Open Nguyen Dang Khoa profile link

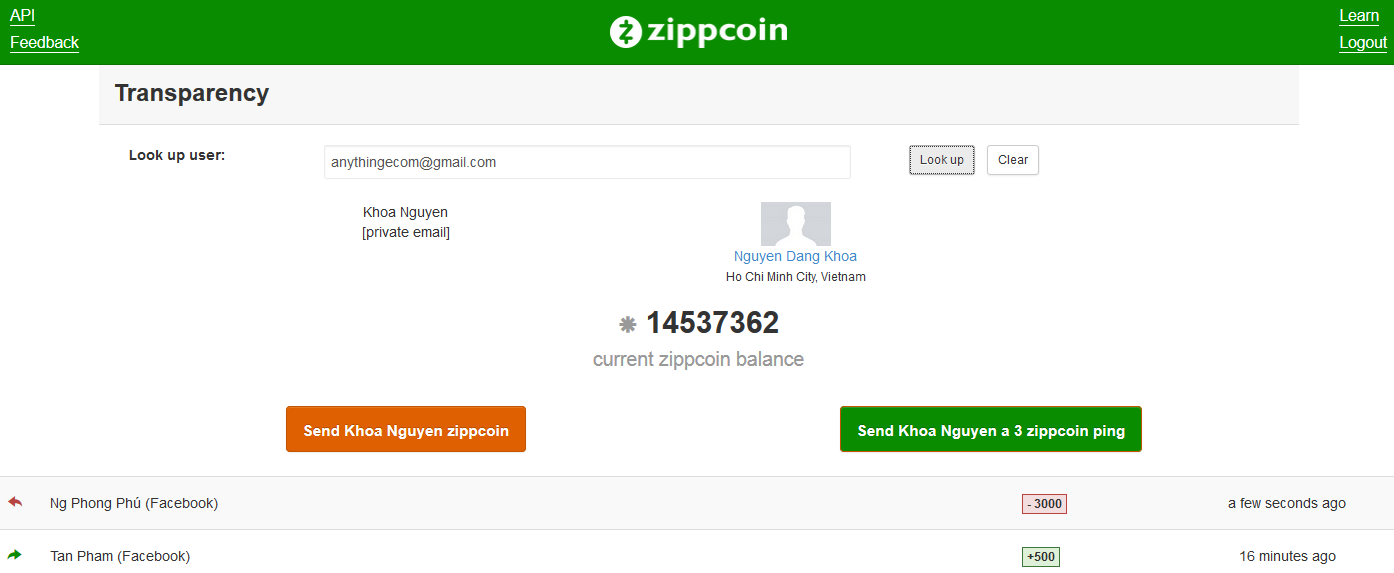click(x=795, y=256)
